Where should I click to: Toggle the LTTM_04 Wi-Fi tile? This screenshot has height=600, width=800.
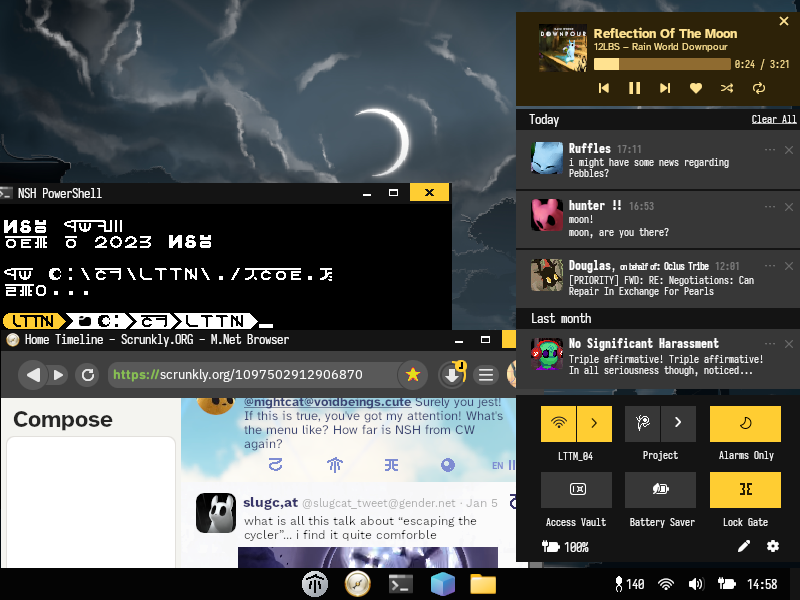click(558, 424)
